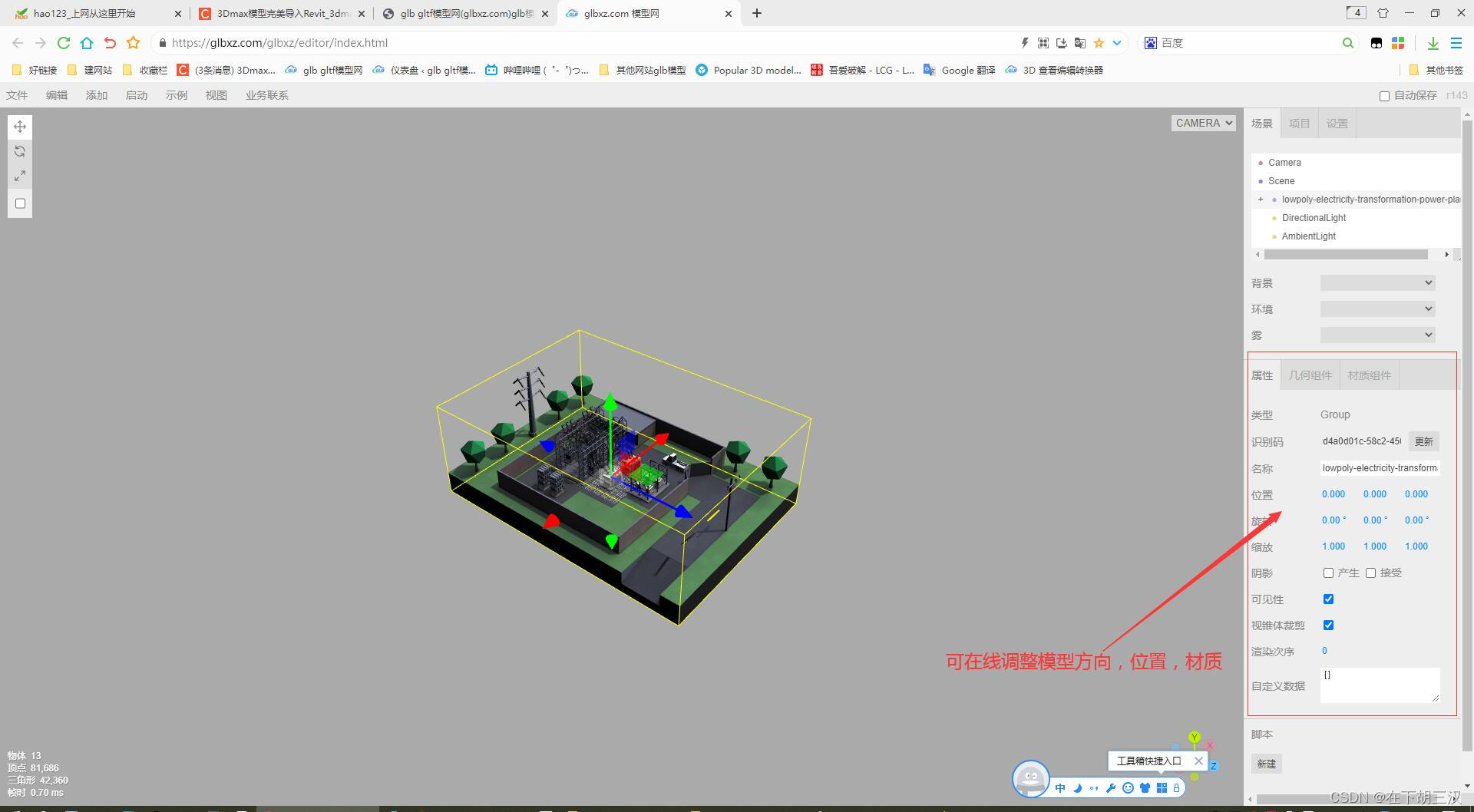
Task: Click the shirt/skin icon in assistant toolbar
Action: coord(1145,787)
